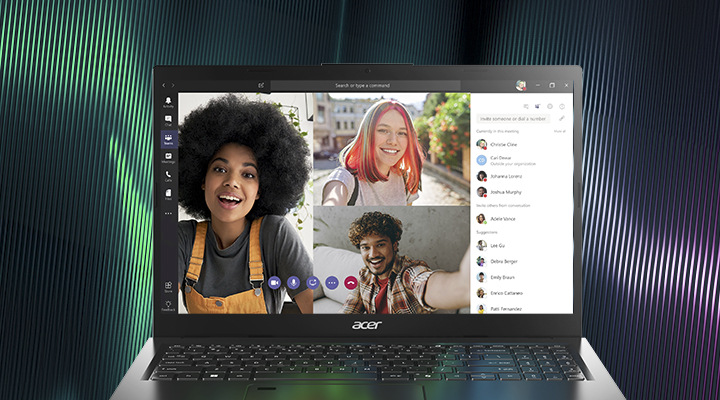Open the Activity feed in the sidebar
The width and height of the screenshot is (720, 400).
pos(168,102)
